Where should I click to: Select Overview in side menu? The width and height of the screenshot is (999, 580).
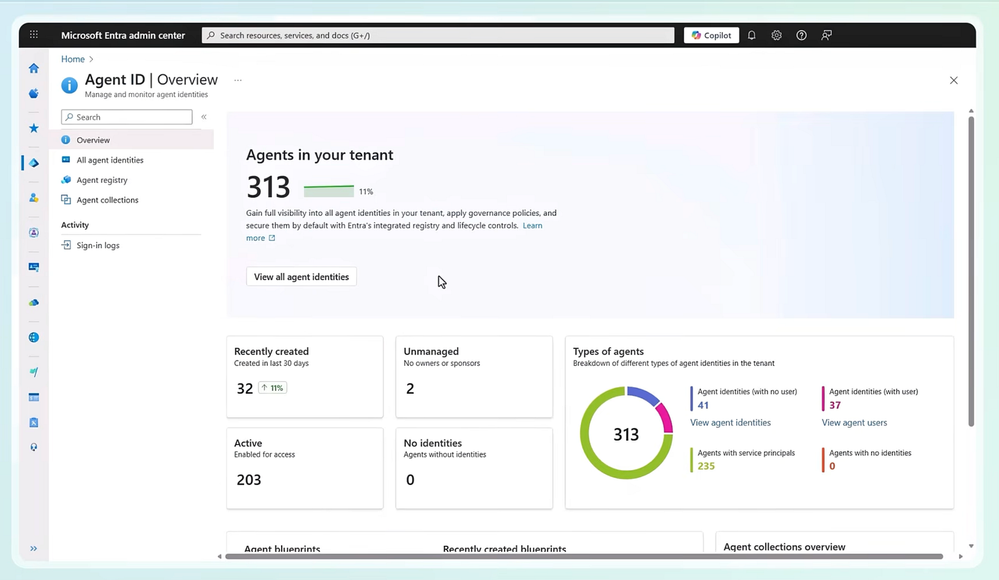click(x=131, y=140)
